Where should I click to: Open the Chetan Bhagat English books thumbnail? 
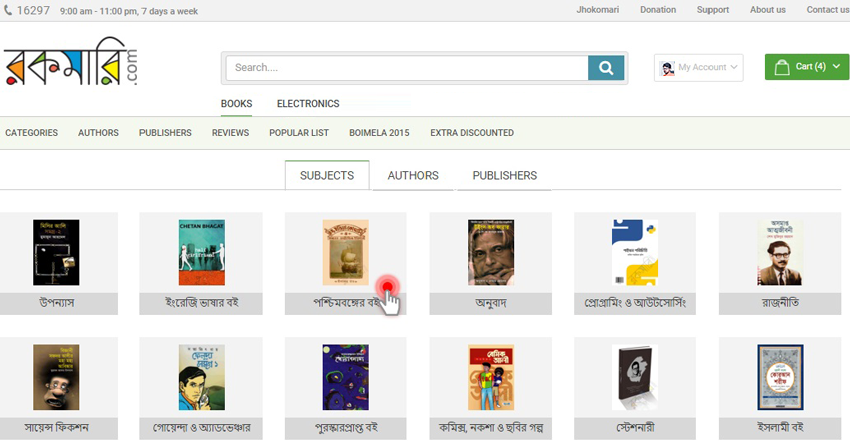(200, 253)
